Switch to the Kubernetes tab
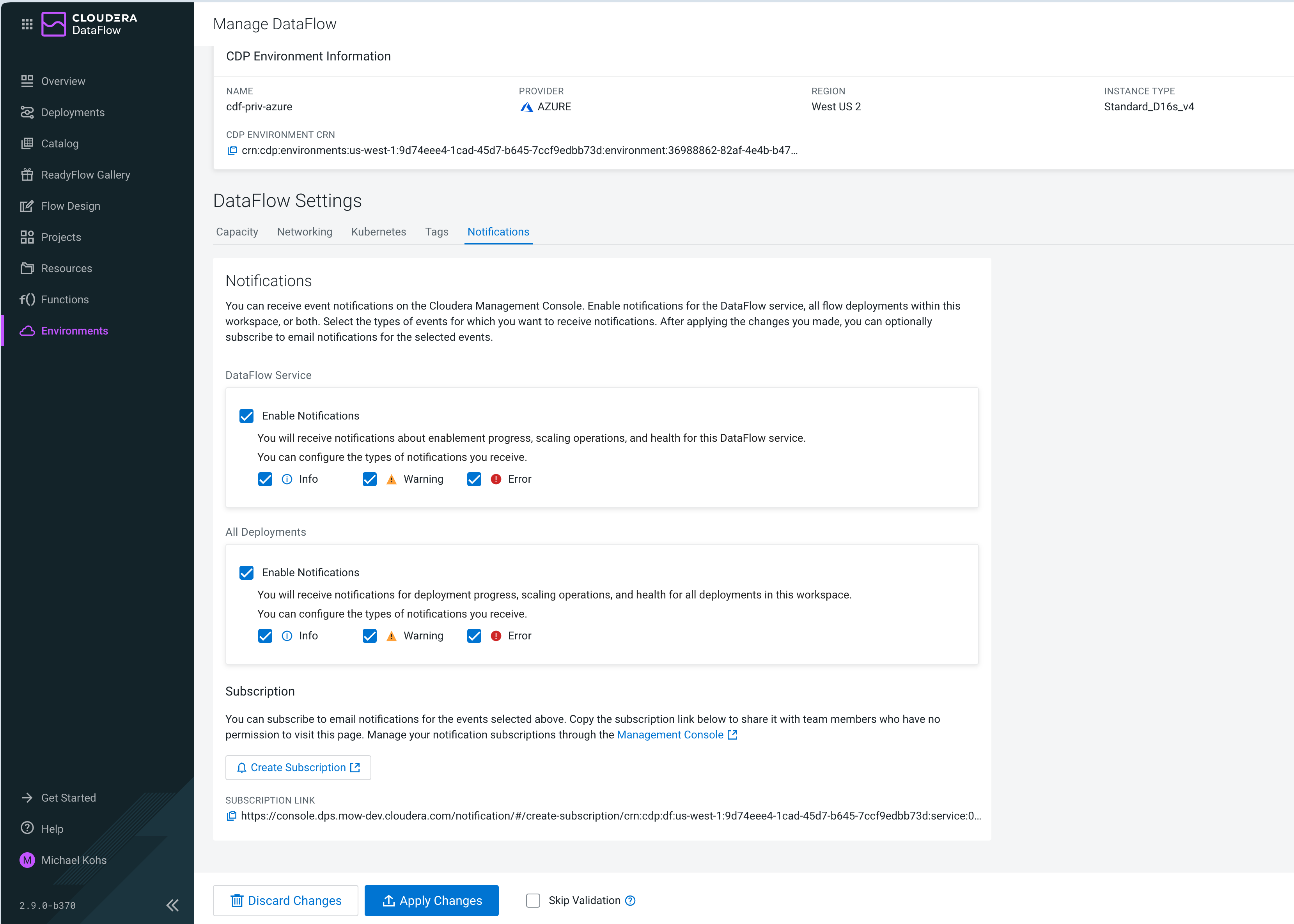This screenshot has height=924, width=1294. 378,232
